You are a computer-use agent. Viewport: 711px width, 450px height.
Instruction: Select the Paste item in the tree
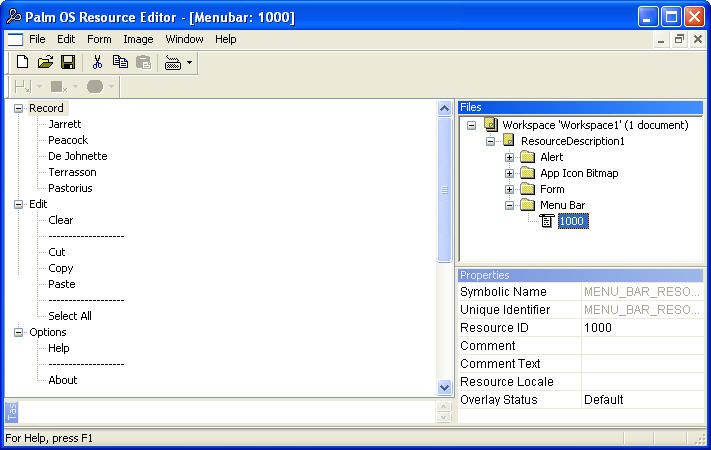click(62, 284)
